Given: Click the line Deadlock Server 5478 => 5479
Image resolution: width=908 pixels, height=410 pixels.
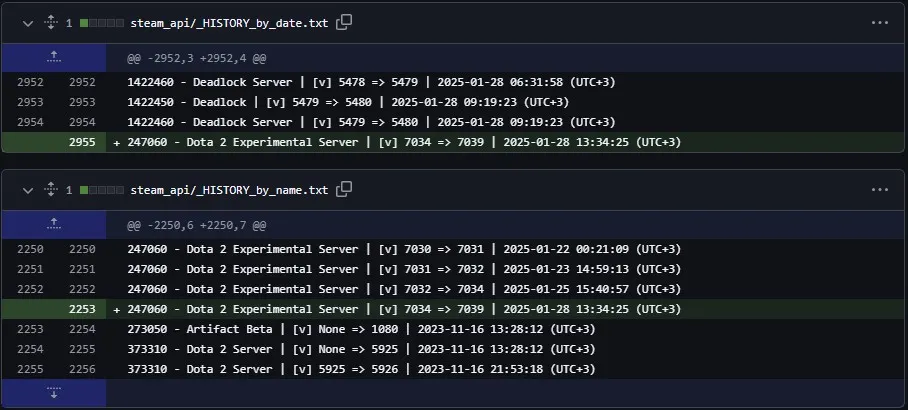Looking at the screenshot, I should tap(371, 82).
